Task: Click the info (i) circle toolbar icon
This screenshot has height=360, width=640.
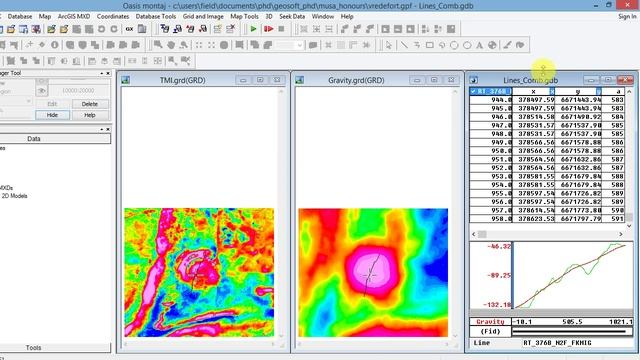Action: coord(55,45)
